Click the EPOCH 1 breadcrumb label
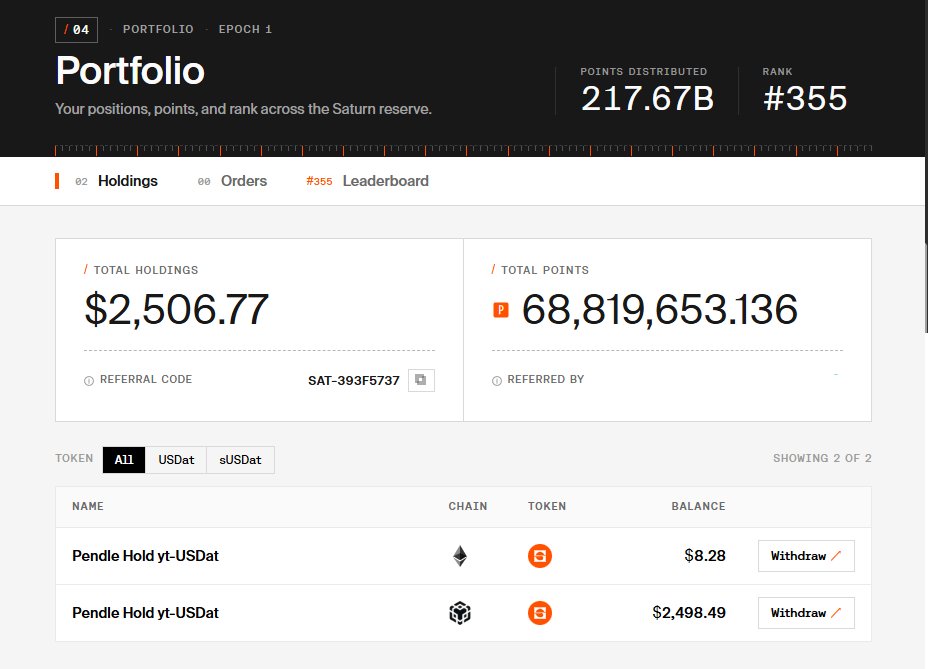Viewport: 928px width, 669px height. click(245, 29)
